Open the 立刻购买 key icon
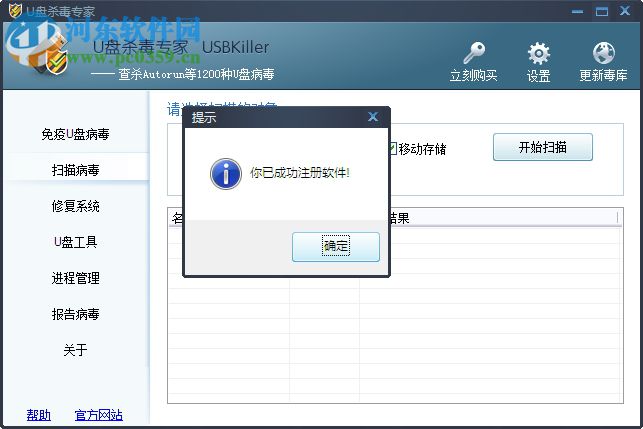Viewport: 643px width, 429px height. tap(474, 53)
